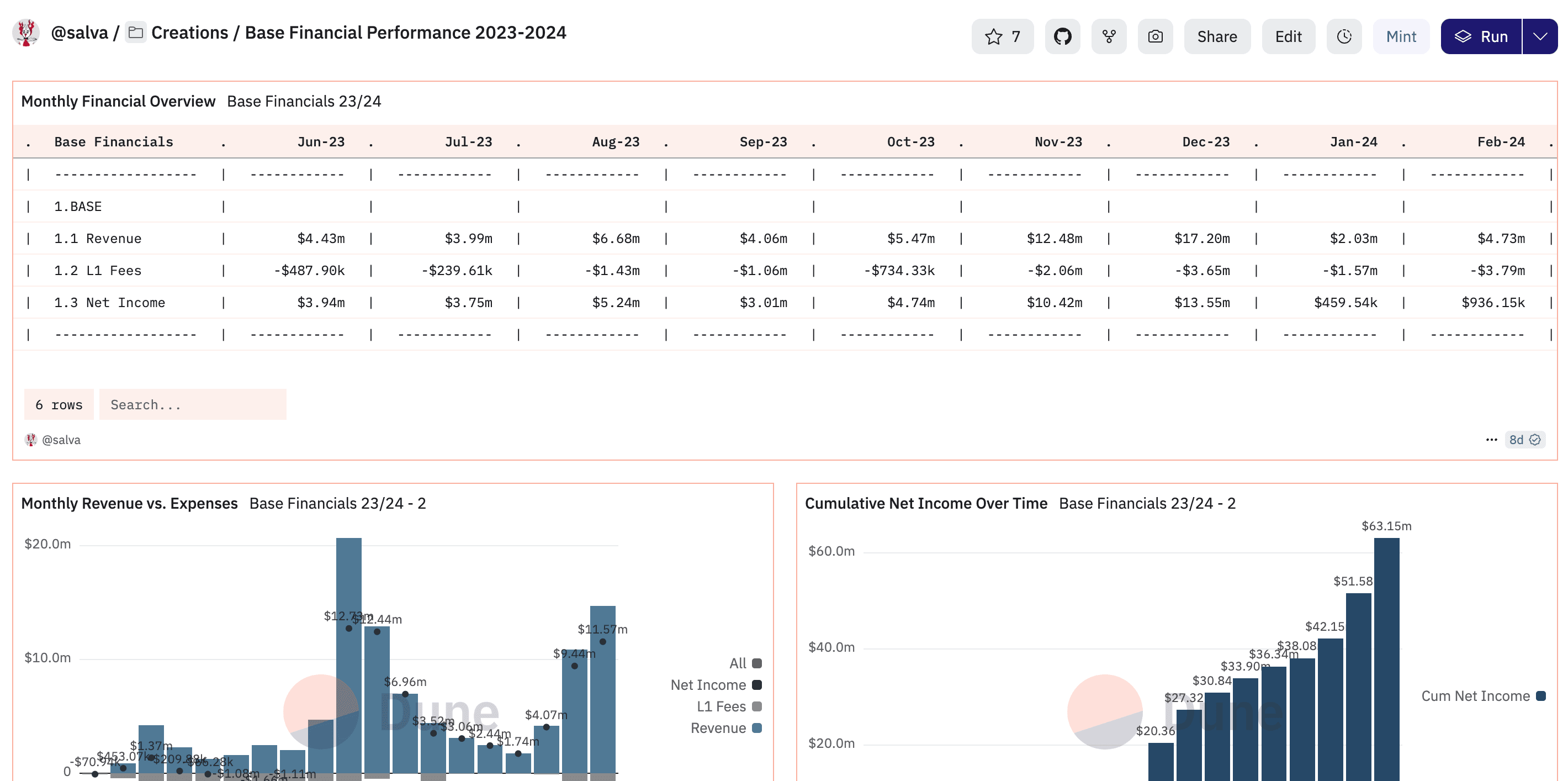
Task: Select the 1.3 Net Income row label
Action: pyautogui.click(x=109, y=303)
